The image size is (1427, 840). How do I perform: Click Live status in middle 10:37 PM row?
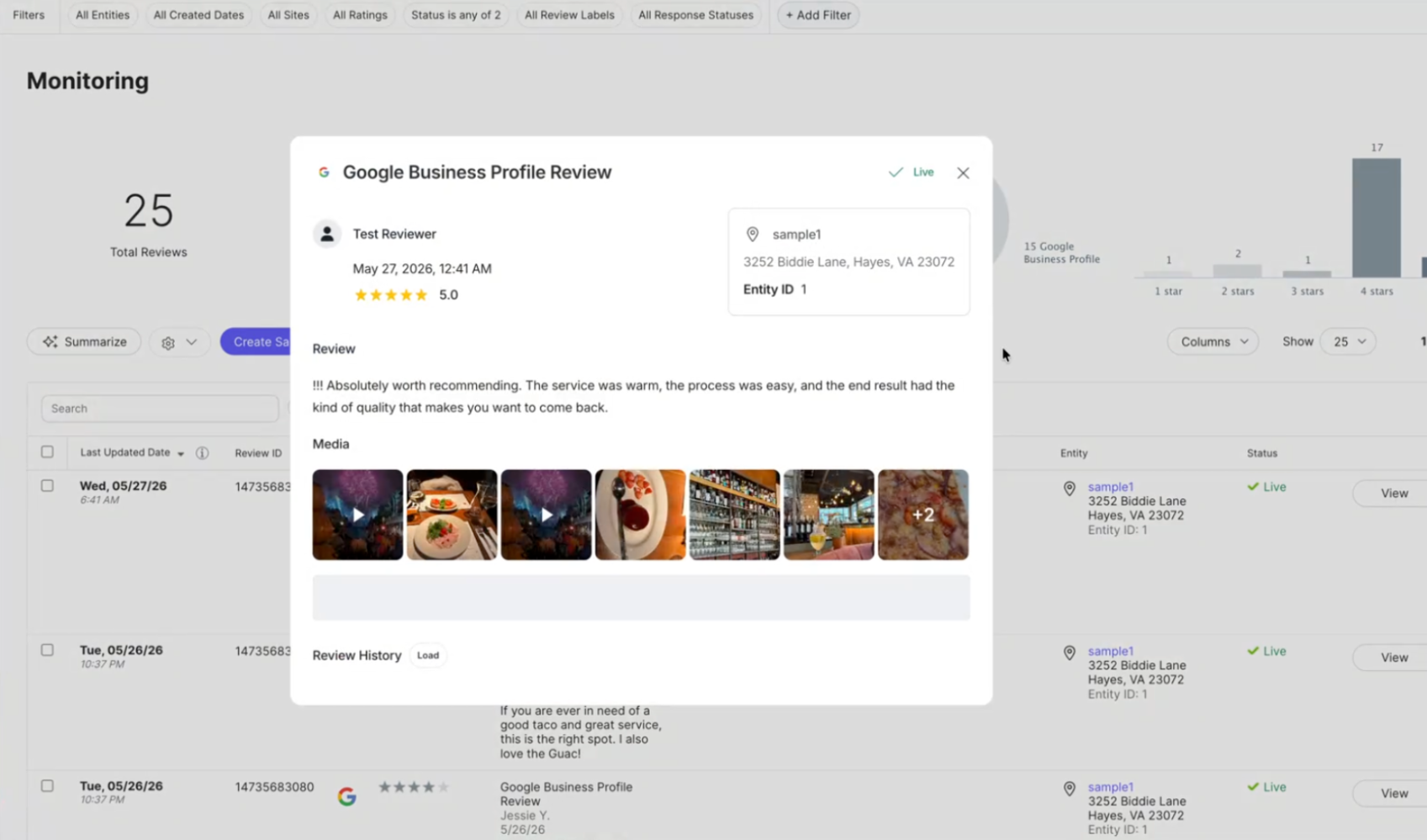click(1266, 651)
